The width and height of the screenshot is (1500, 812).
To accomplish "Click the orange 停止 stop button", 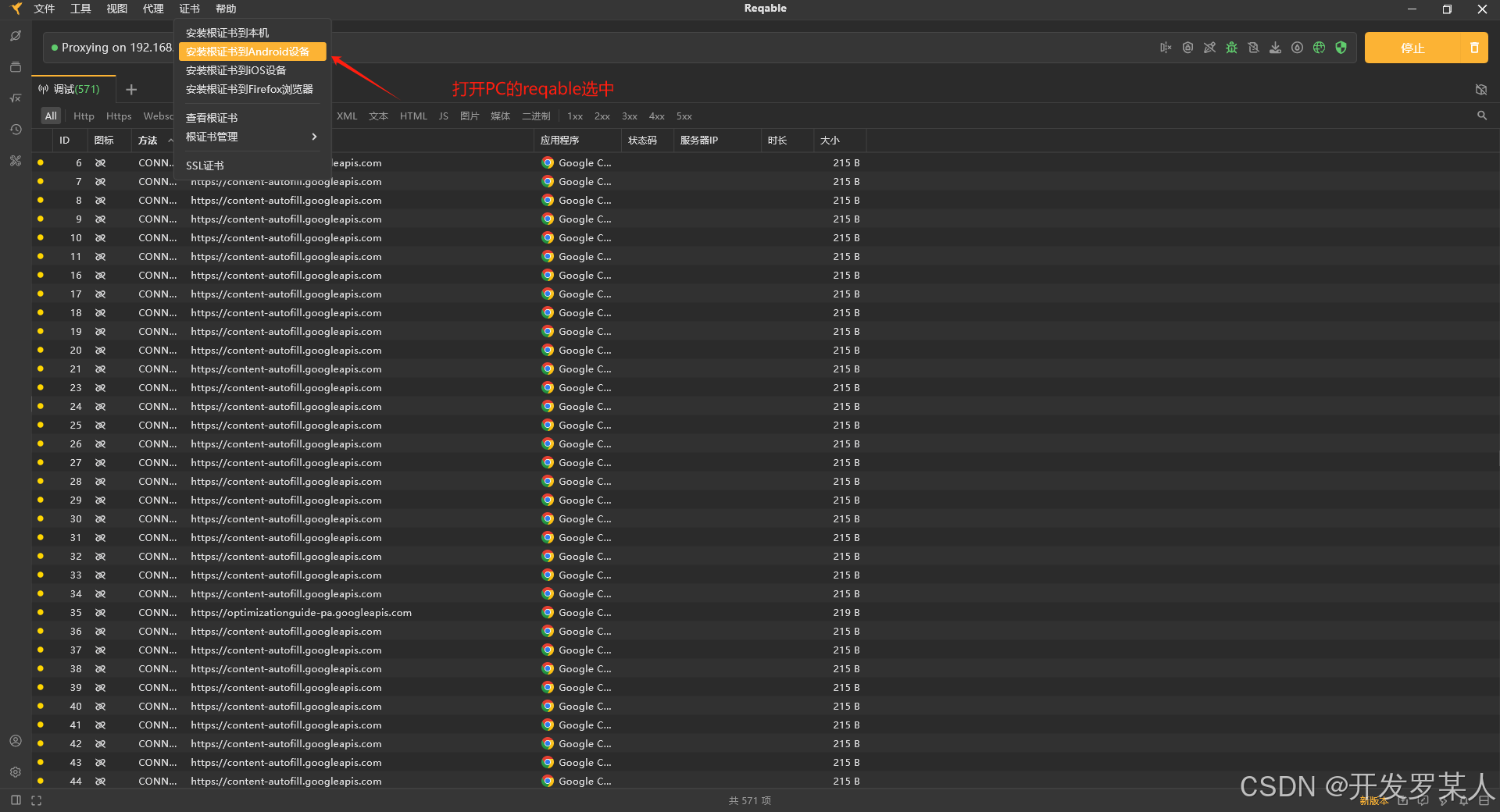I will (1412, 48).
